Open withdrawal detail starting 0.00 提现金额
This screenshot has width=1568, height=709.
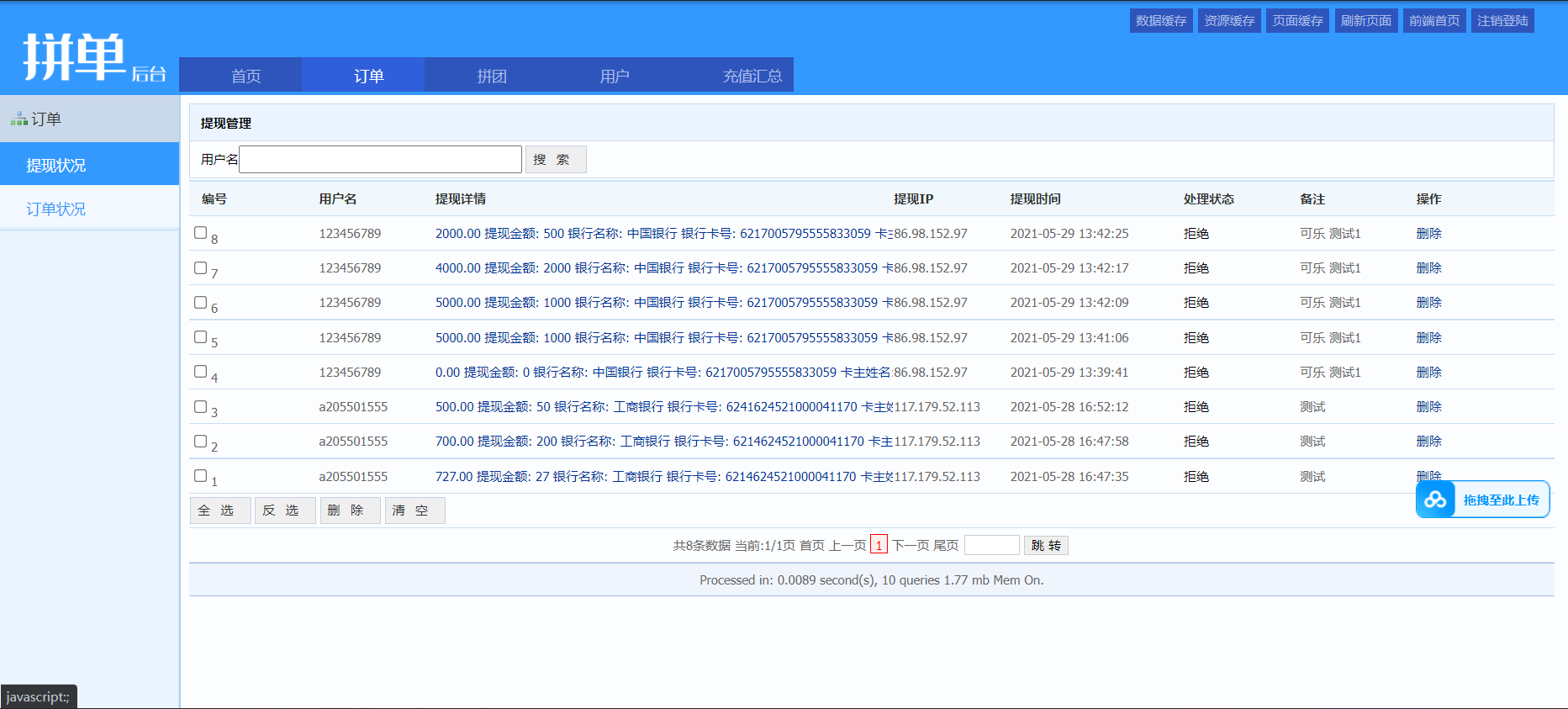point(663,372)
